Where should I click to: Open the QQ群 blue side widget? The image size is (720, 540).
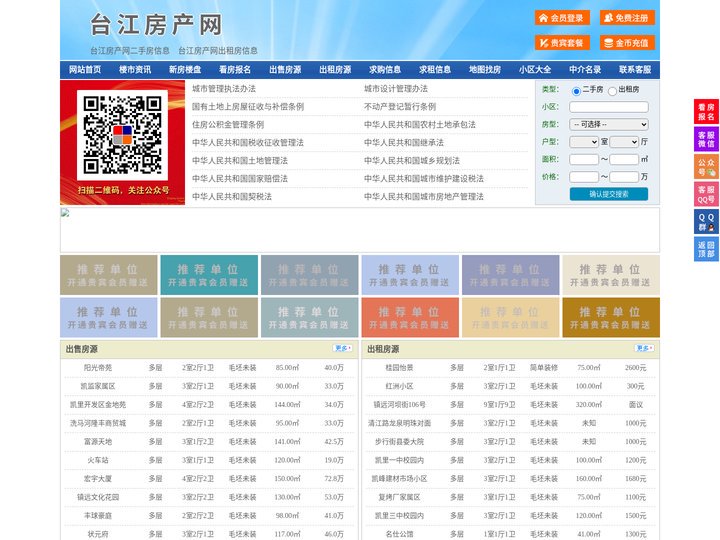(x=706, y=222)
